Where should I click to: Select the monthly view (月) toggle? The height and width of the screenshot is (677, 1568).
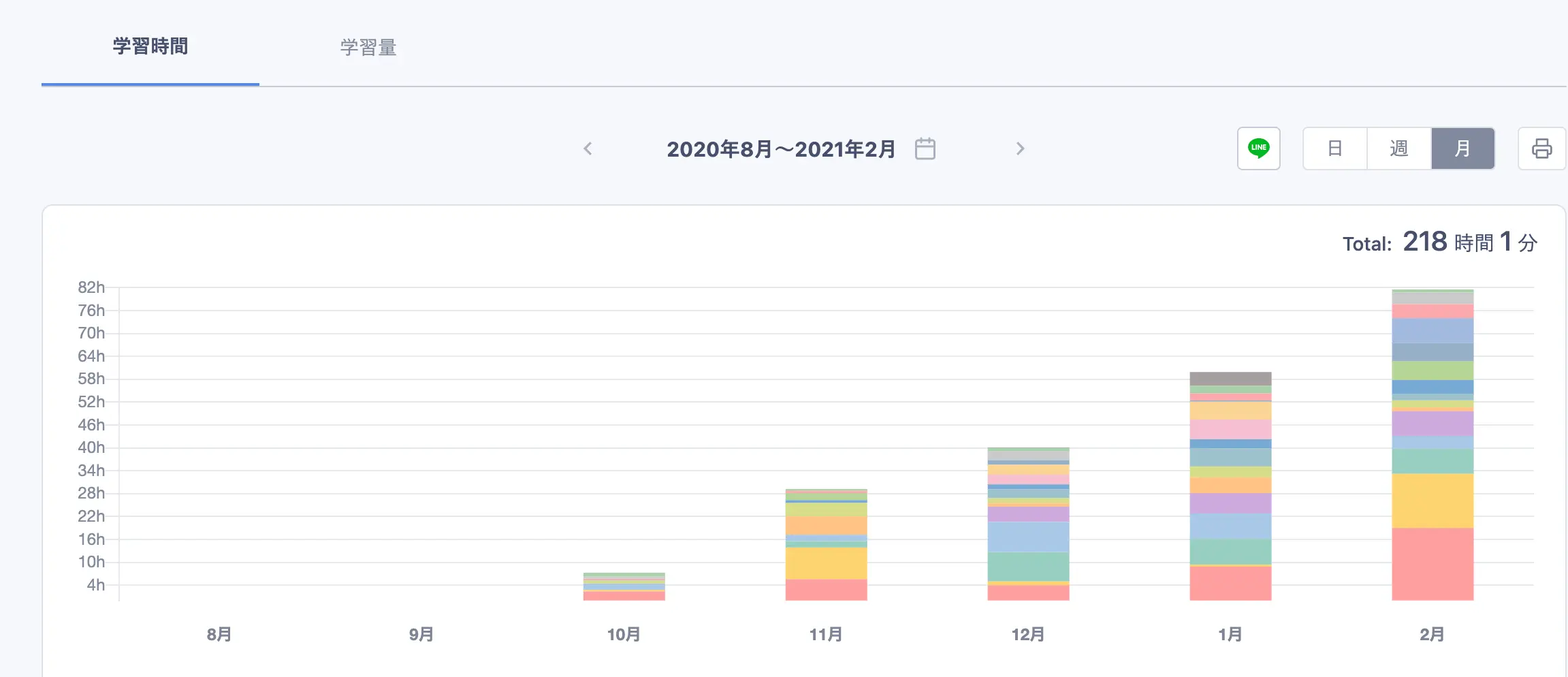click(x=1462, y=148)
